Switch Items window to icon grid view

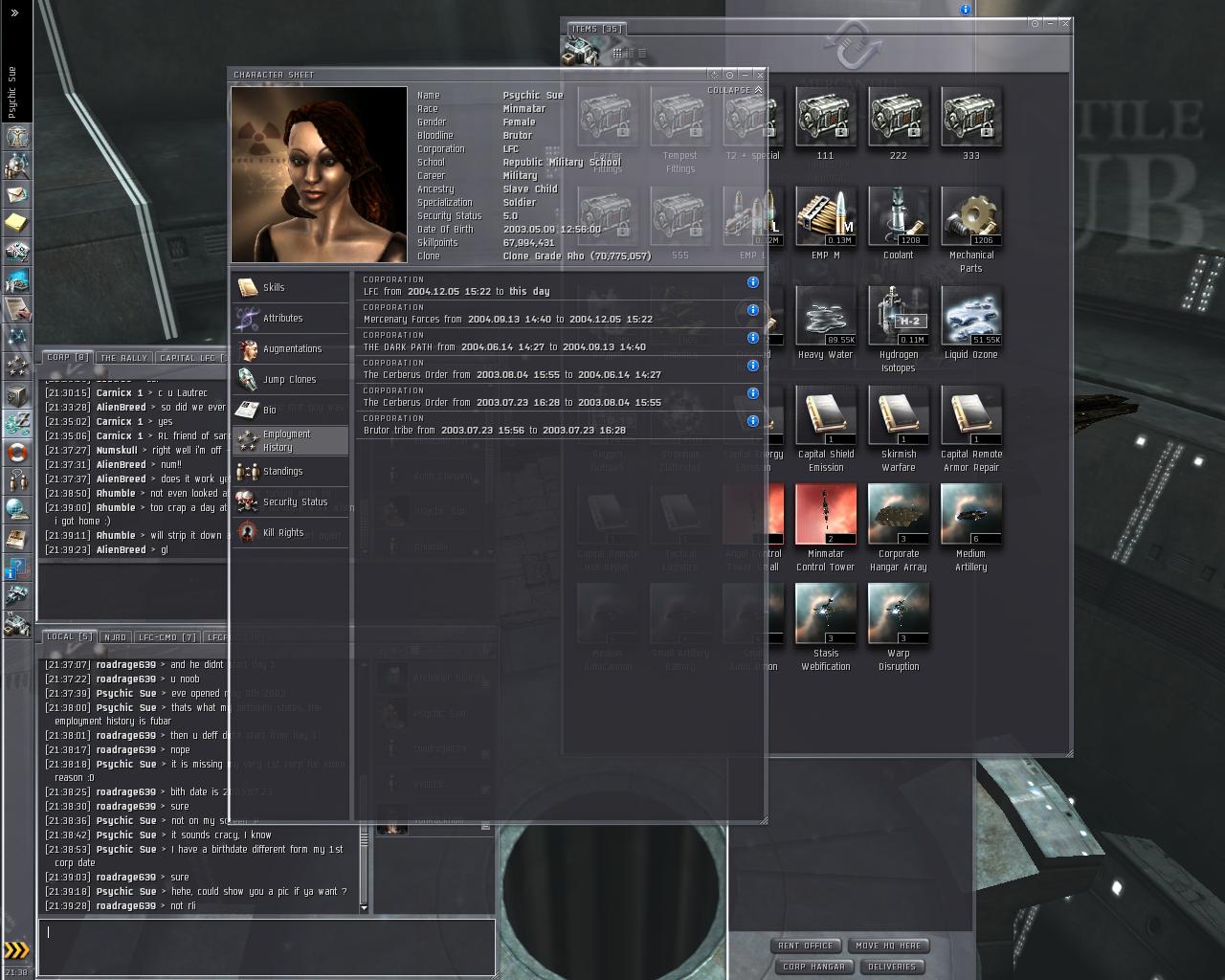coord(617,54)
